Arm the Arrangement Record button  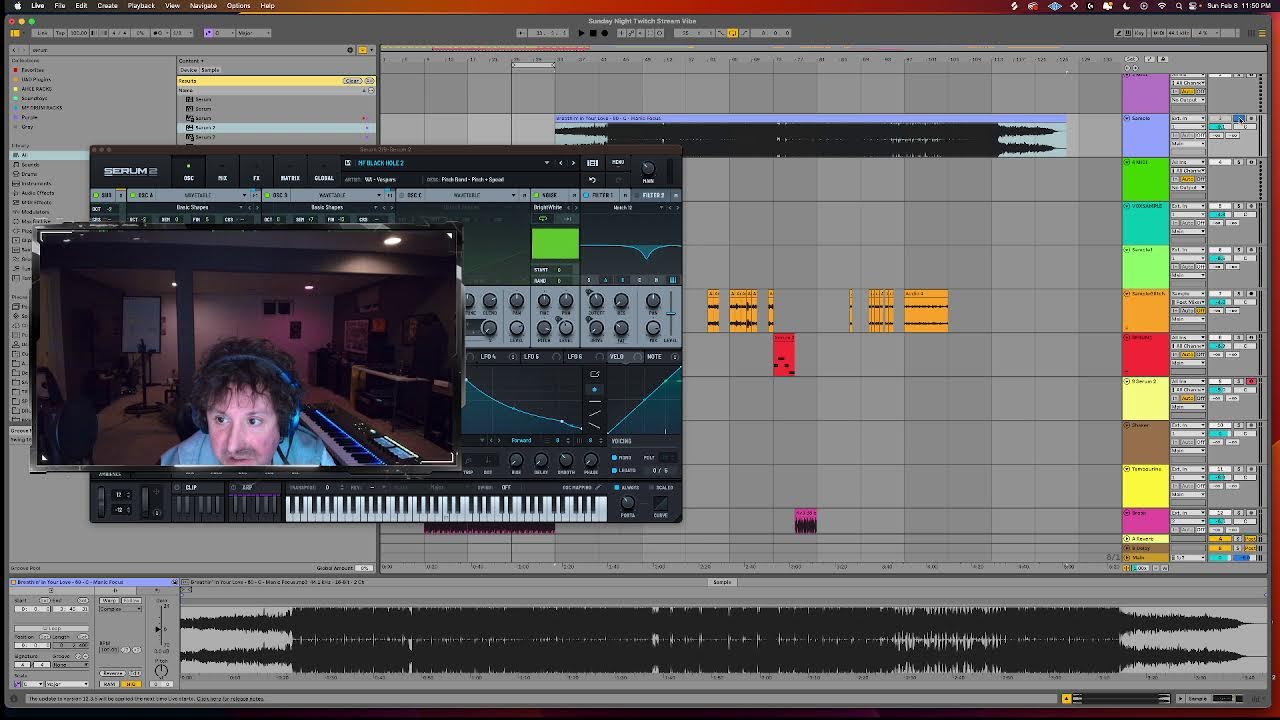(x=604, y=33)
